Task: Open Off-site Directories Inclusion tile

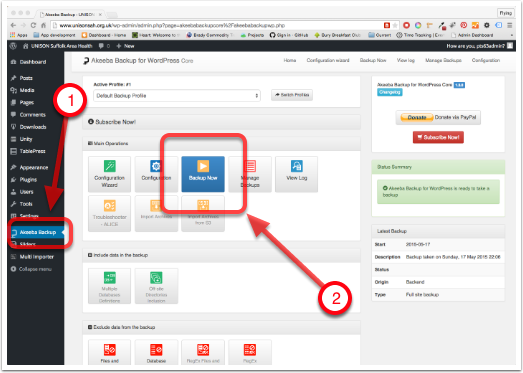Action: pyautogui.click(x=156, y=286)
